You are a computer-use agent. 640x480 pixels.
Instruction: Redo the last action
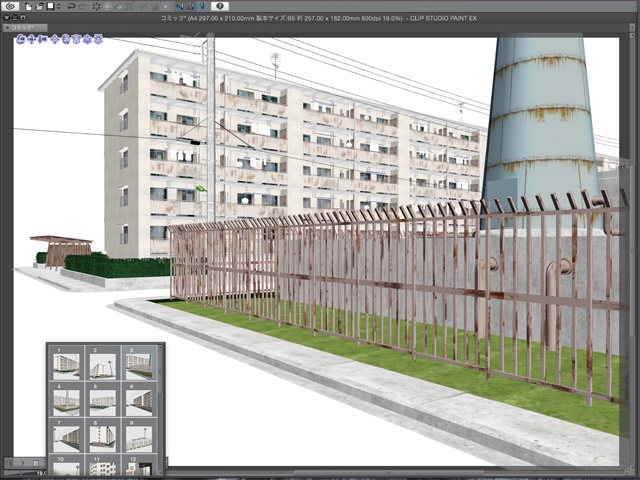[82, 7]
